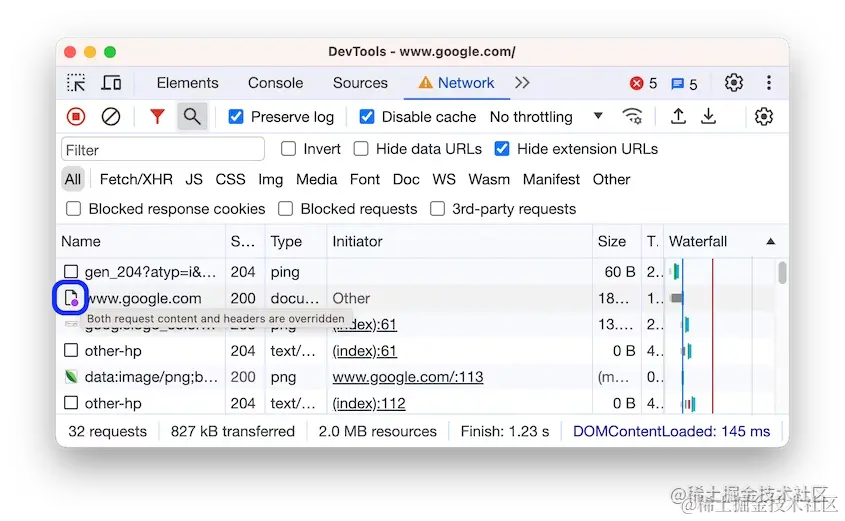The width and height of the screenshot is (845, 521).
Task: Sort by the Name column header
Action: click(x=141, y=241)
